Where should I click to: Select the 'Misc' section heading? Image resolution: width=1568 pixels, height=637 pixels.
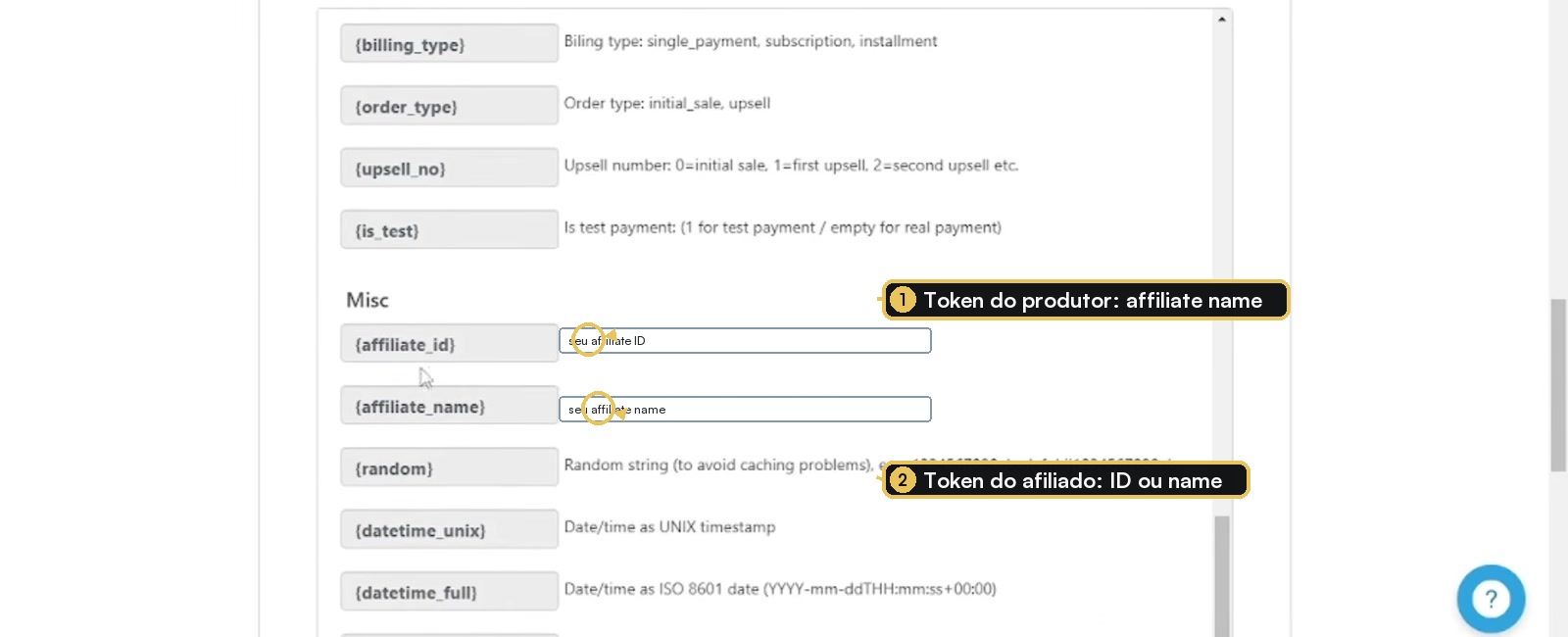tap(367, 300)
